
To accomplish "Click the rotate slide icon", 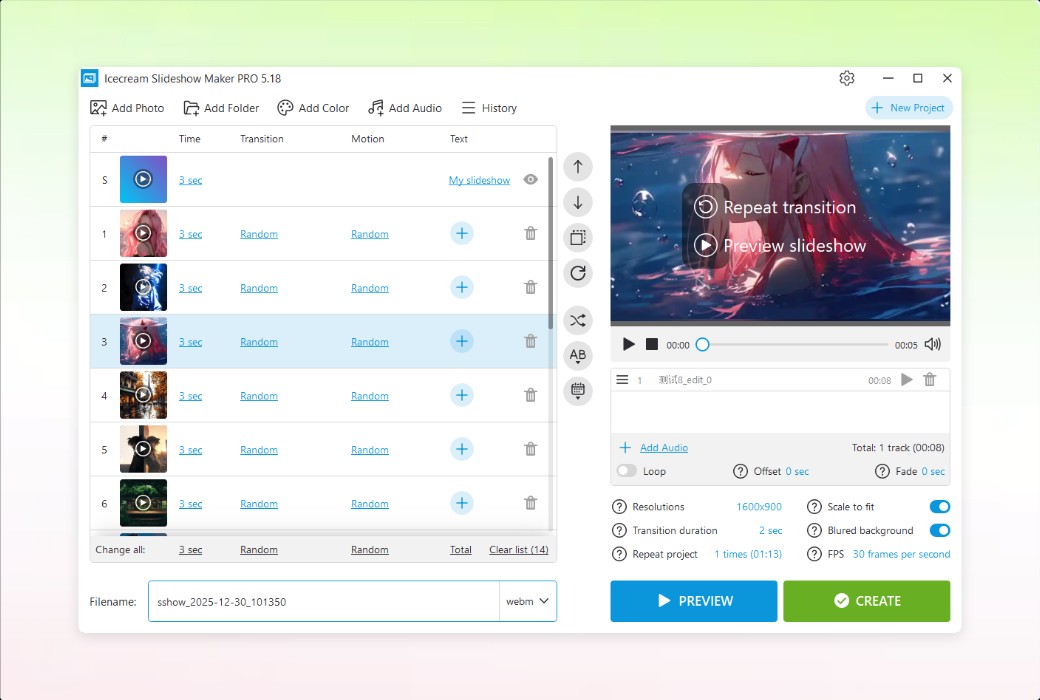I will click(578, 272).
